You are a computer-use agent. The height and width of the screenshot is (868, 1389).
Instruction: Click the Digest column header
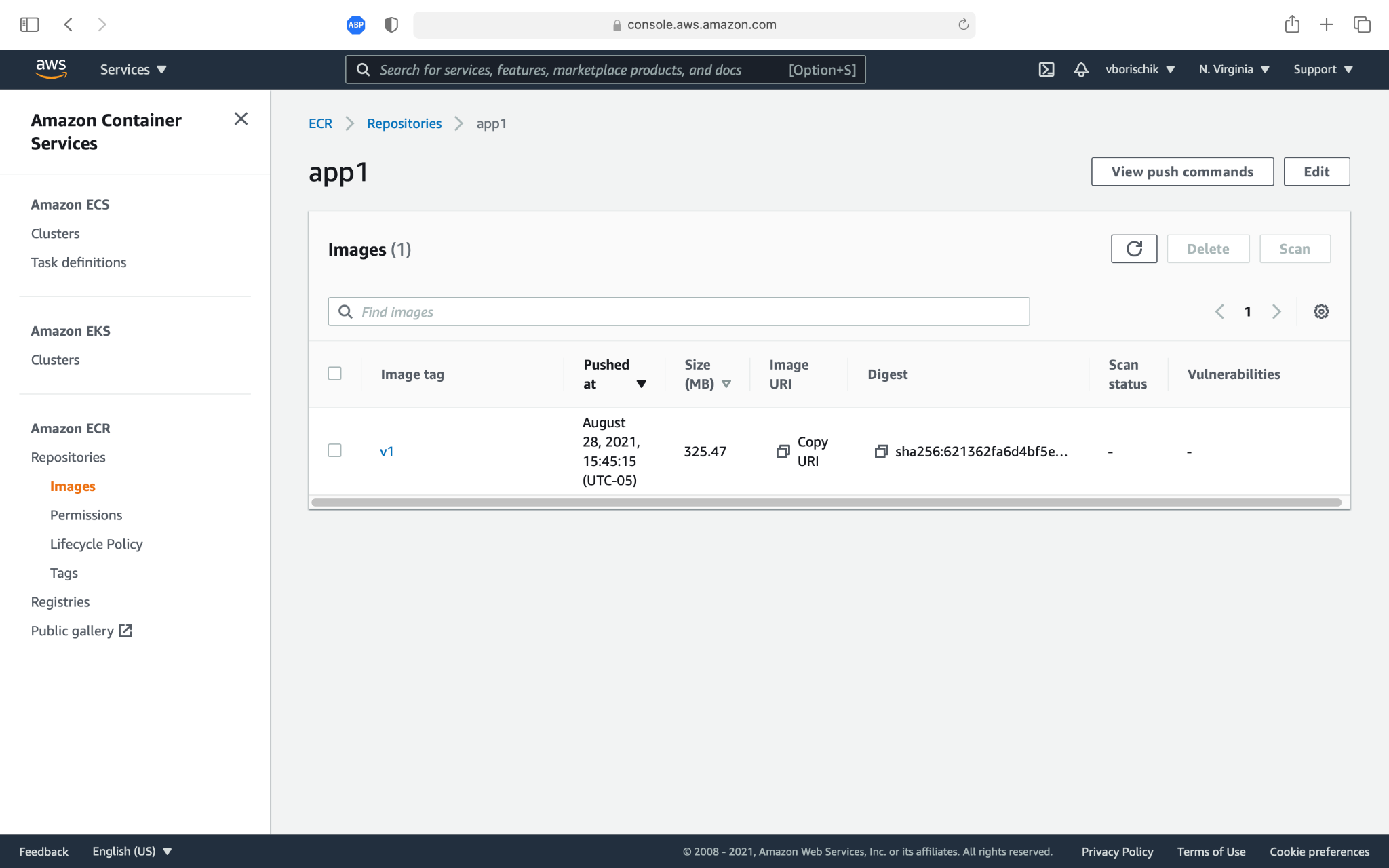pos(887,374)
